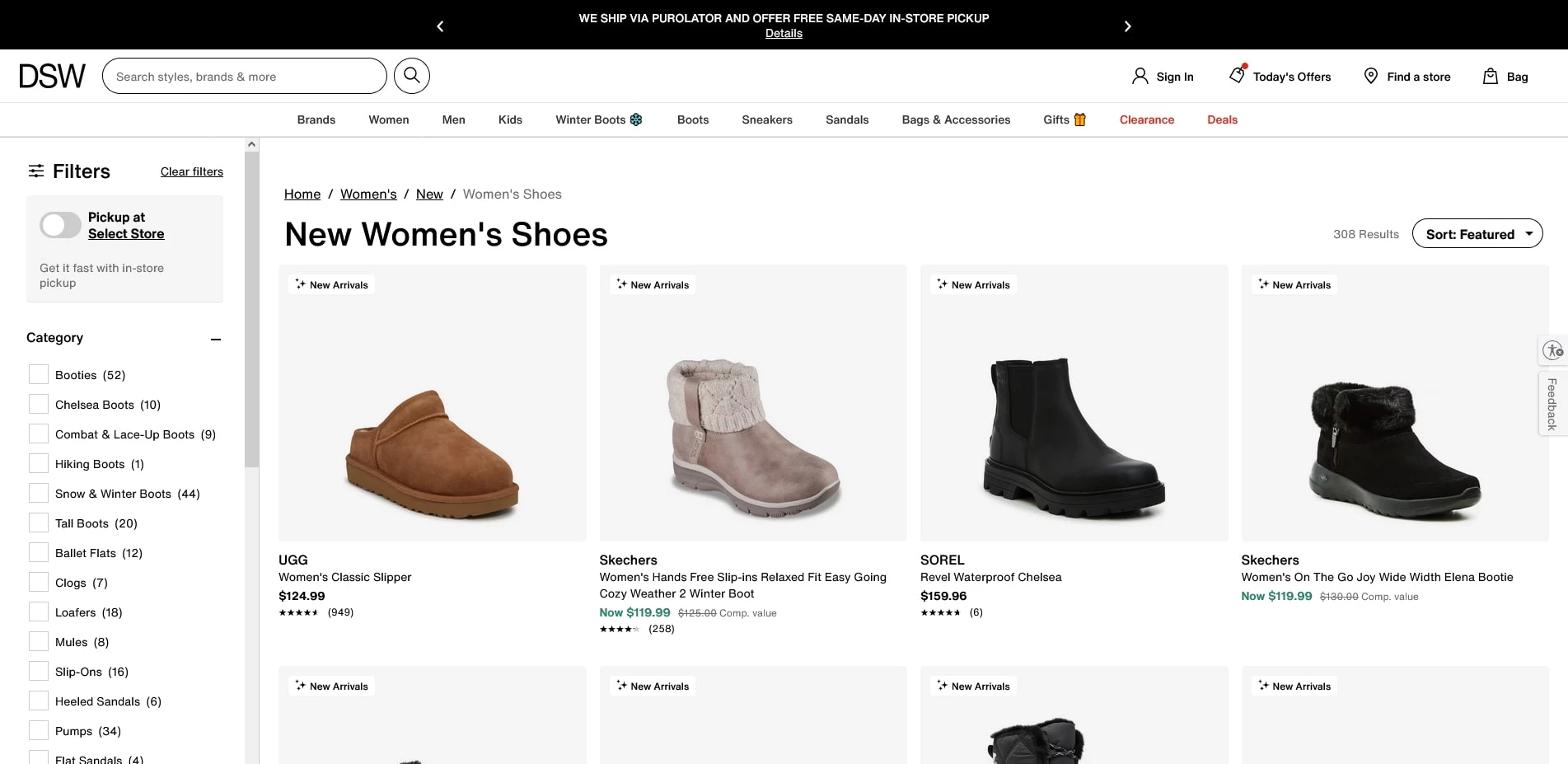1568x764 pixels.
Task: Open the accessibility widget icon
Action: tap(1552, 349)
